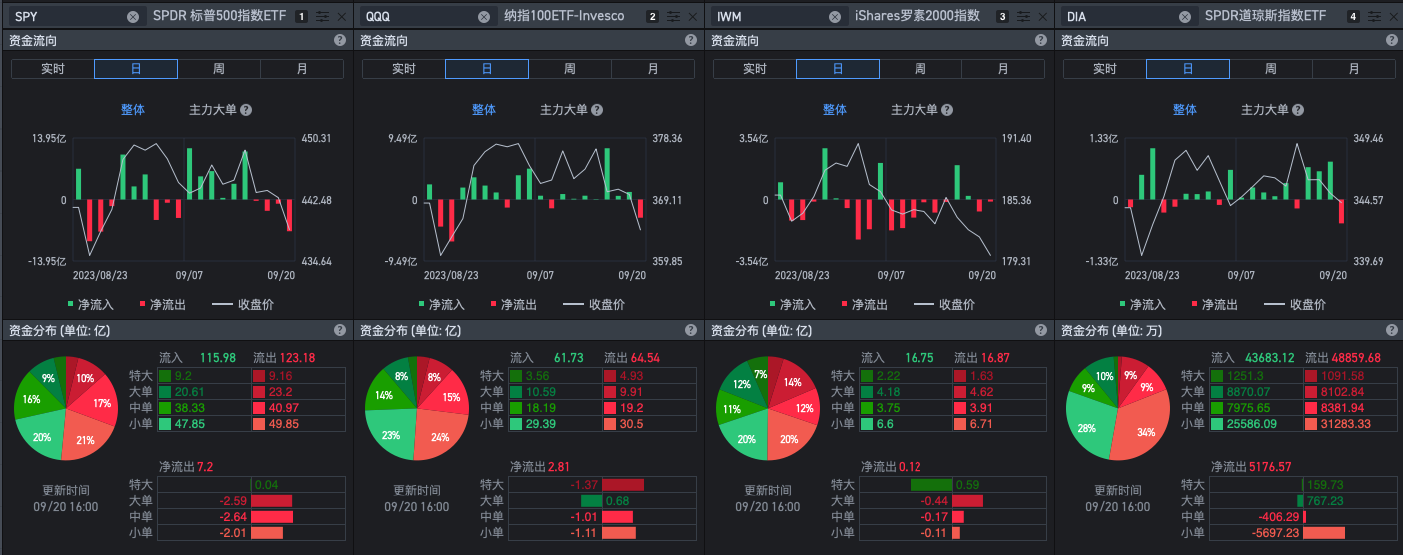Open settings icon for DIA panel
The height and width of the screenshot is (555, 1403).
tap(1374, 17)
